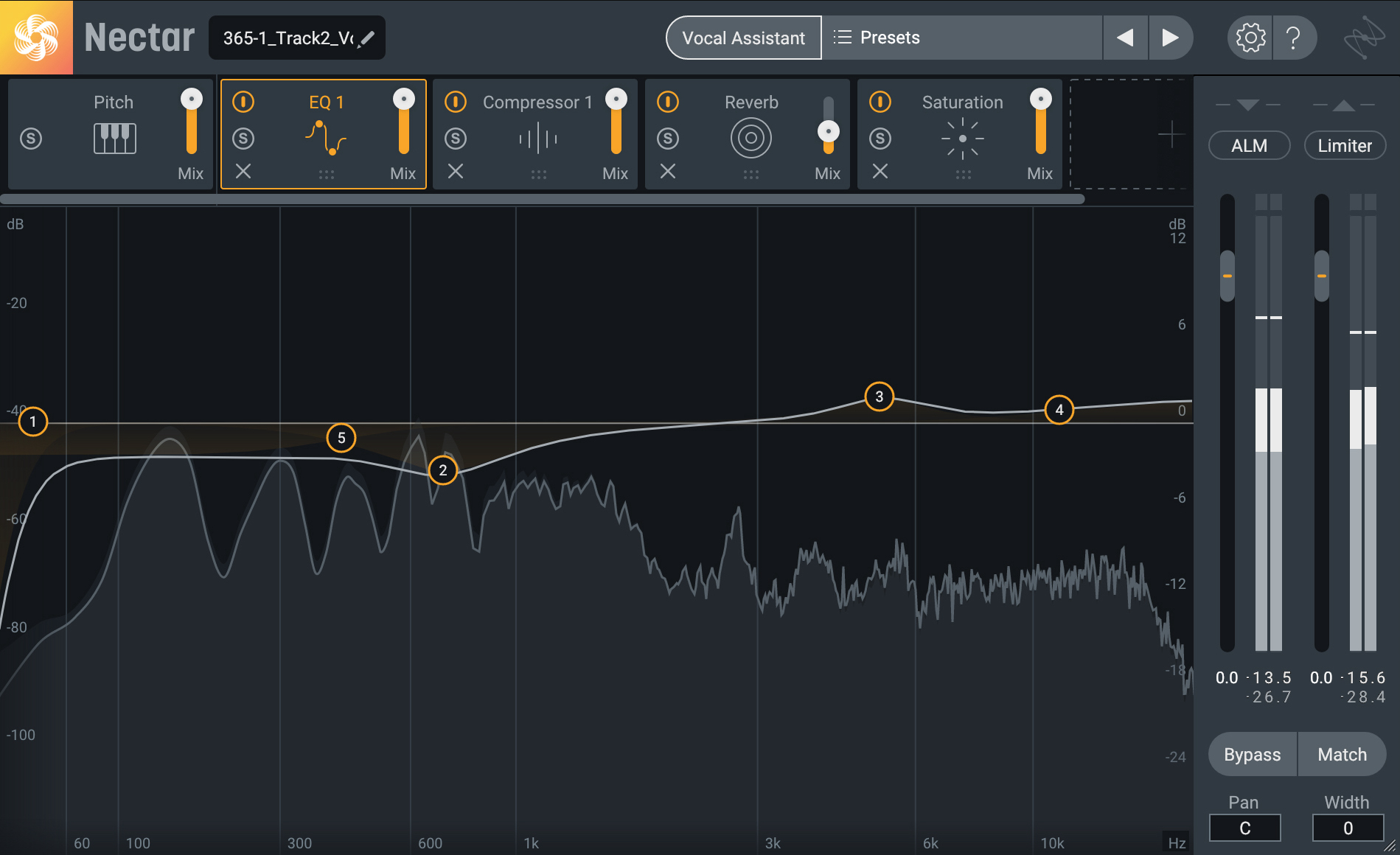Solo the Saturation module

point(880,139)
